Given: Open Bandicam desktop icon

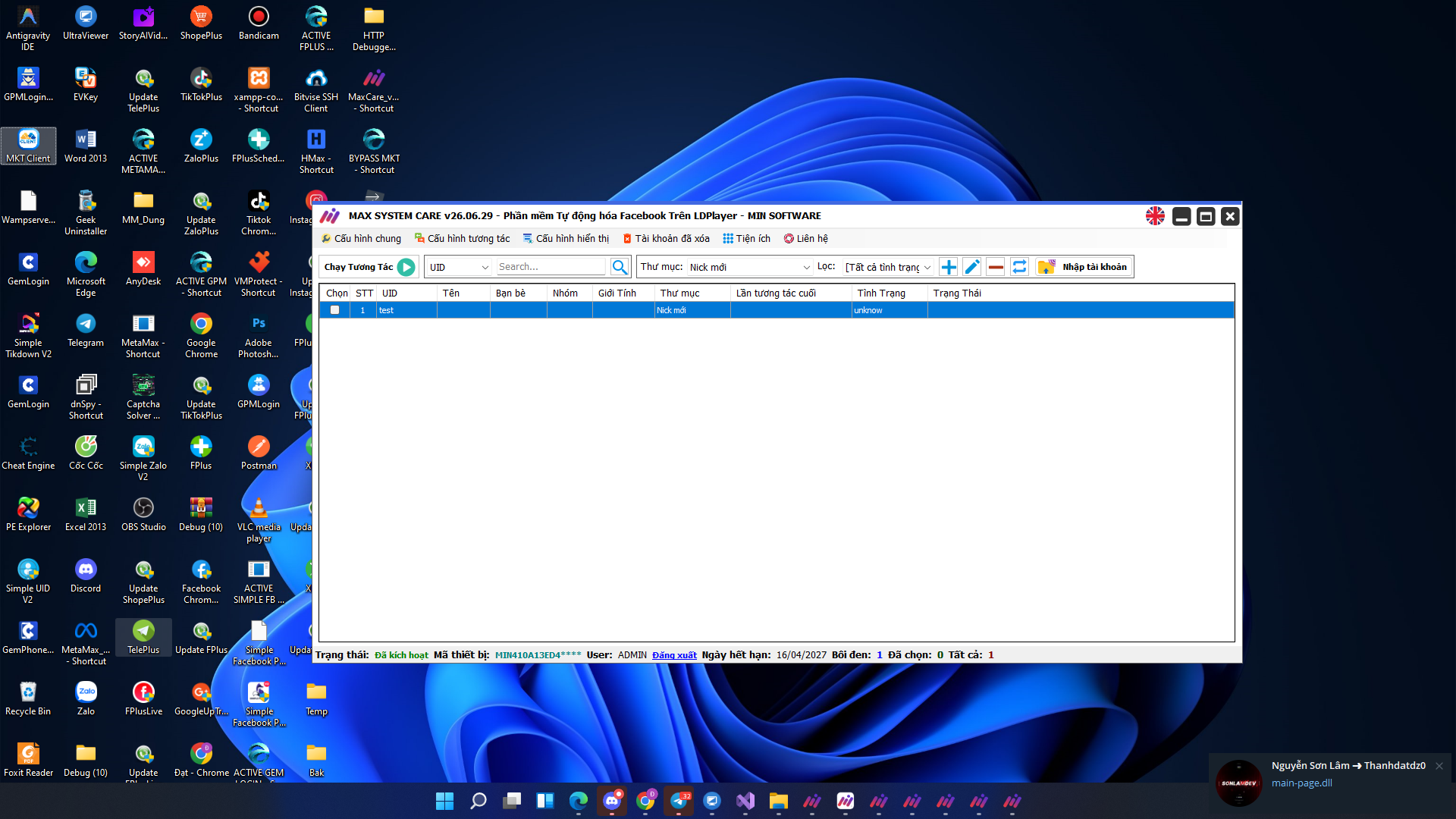Looking at the screenshot, I should click(259, 23).
